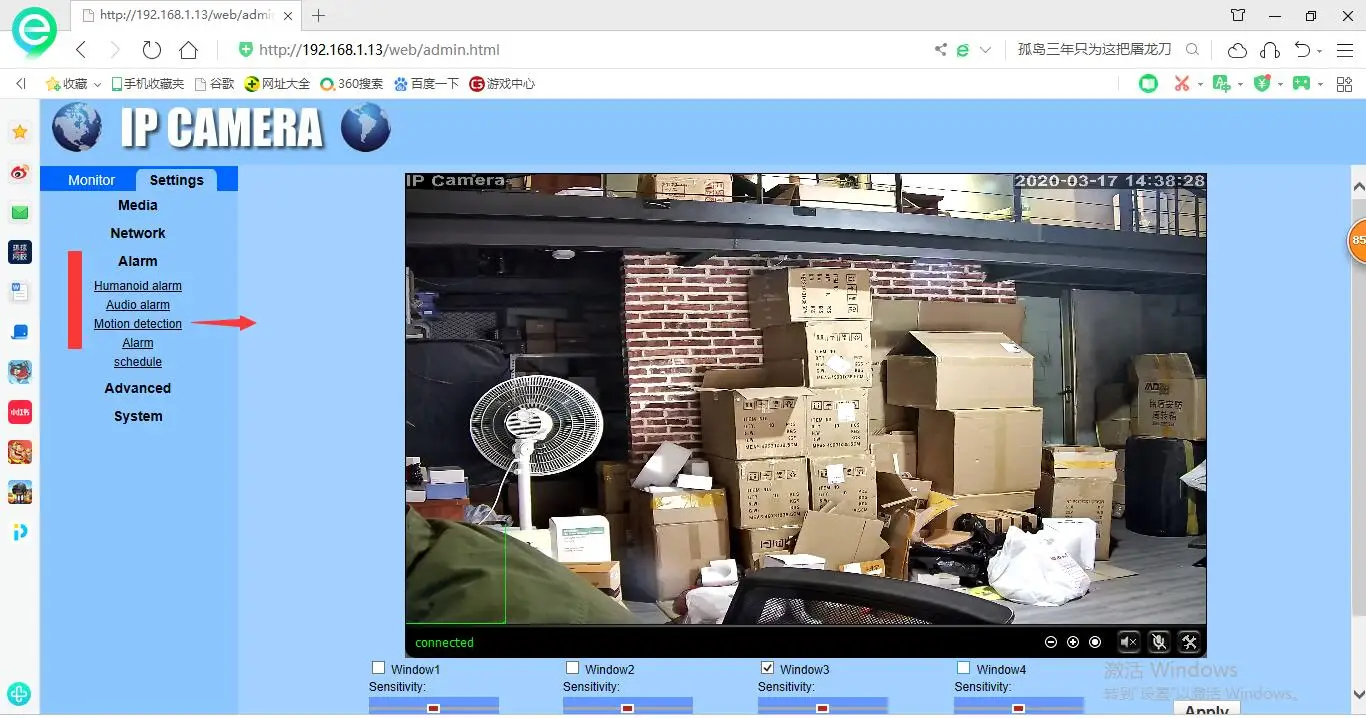
Task: Click the browser refresh icon
Action: pyautogui.click(x=152, y=49)
